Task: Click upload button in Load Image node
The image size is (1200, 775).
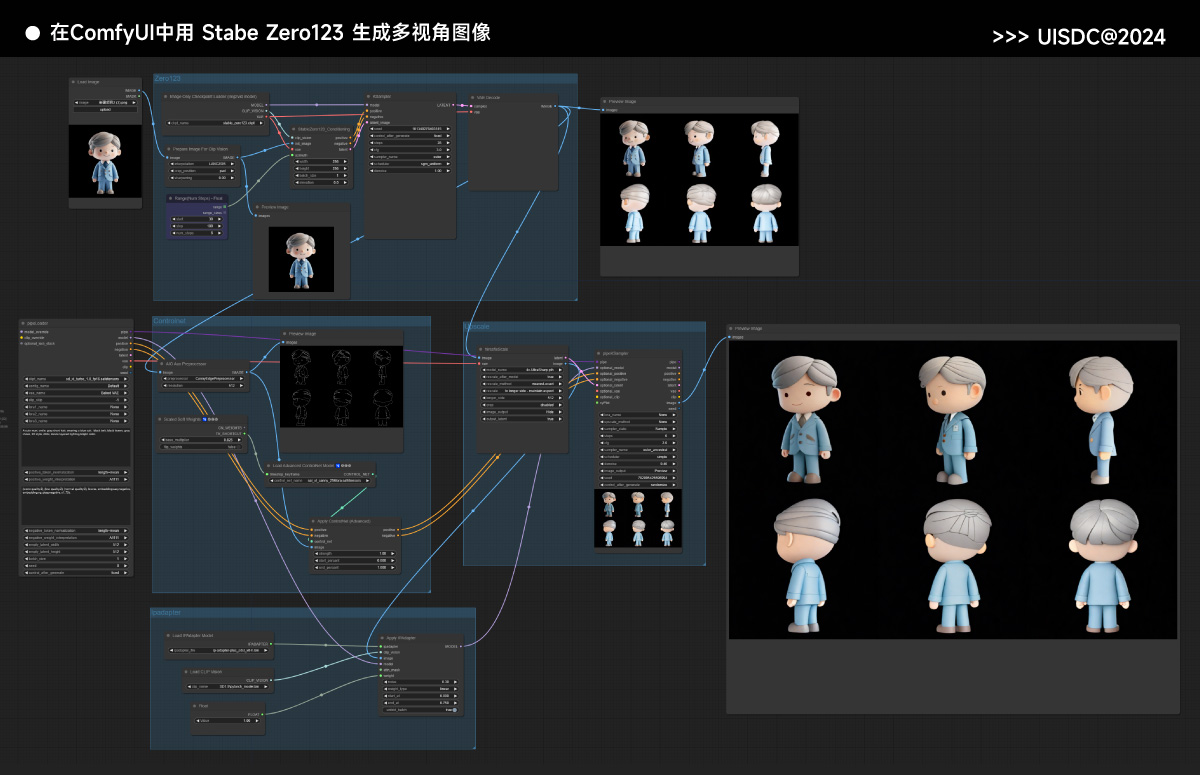Action: point(105,110)
